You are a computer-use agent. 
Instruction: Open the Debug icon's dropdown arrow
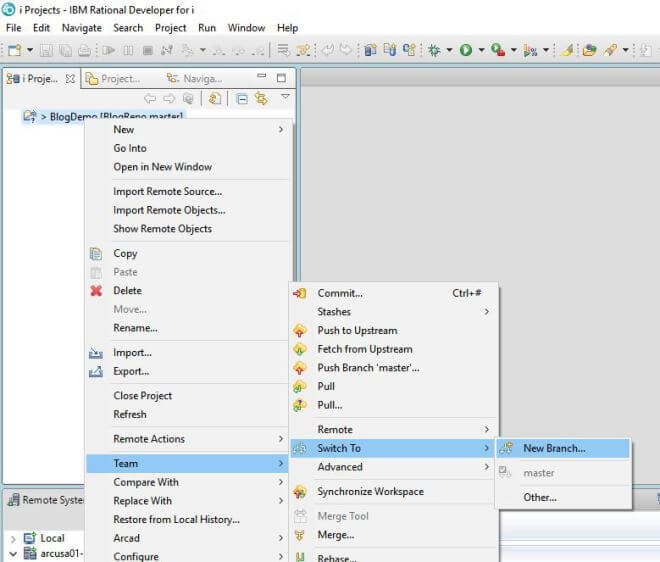pos(449,50)
